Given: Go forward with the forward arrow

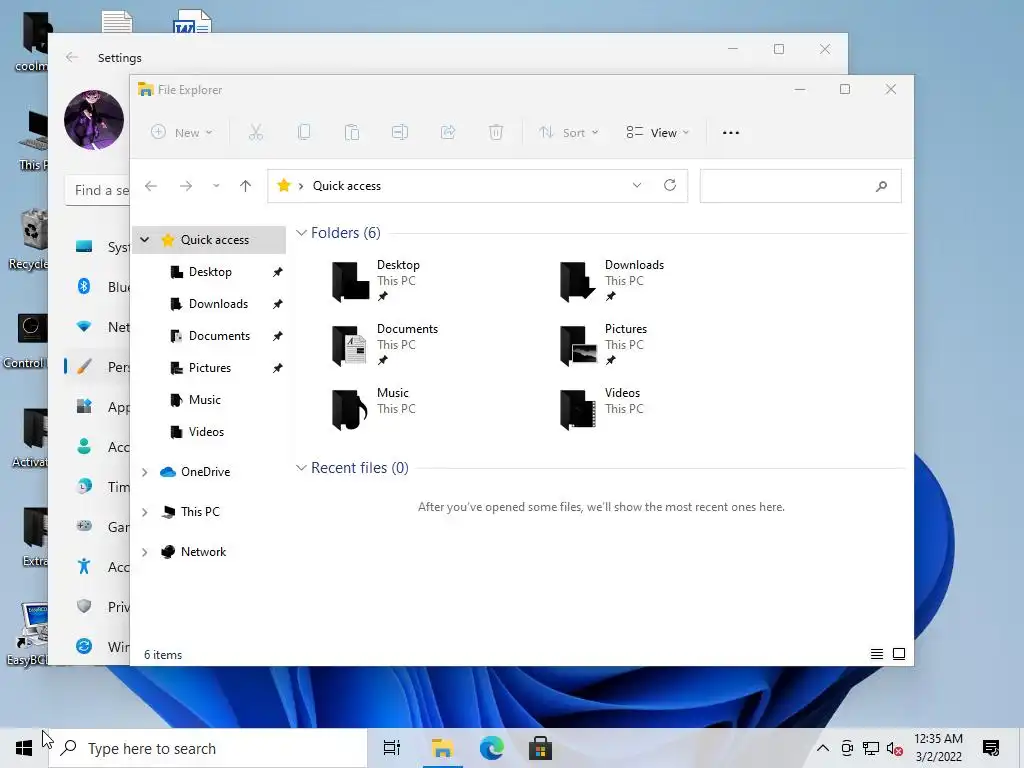Looking at the screenshot, I should coord(186,186).
